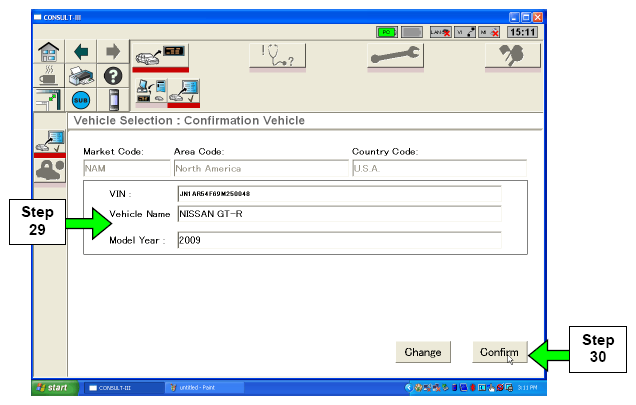Click the blue SUB icon
The image size is (636, 405).
click(80, 100)
